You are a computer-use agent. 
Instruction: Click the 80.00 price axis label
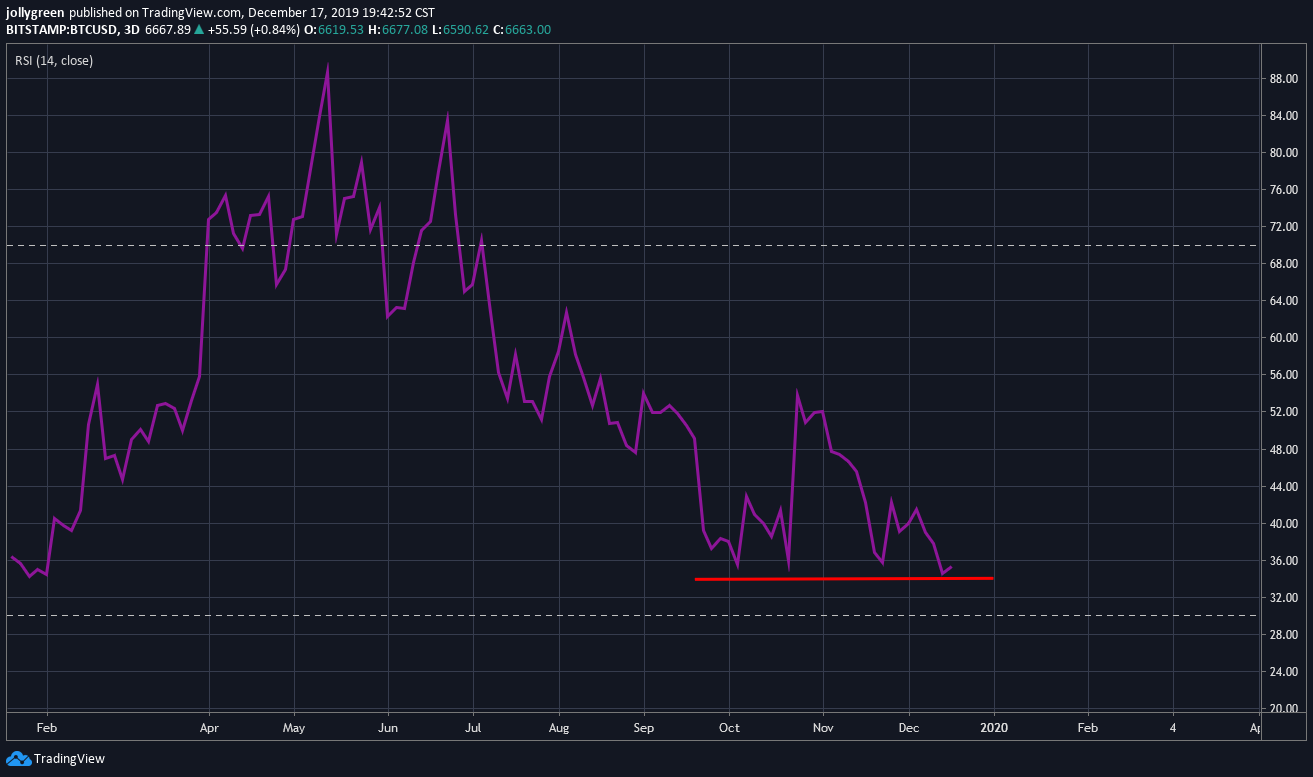pyautogui.click(x=1286, y=153)
